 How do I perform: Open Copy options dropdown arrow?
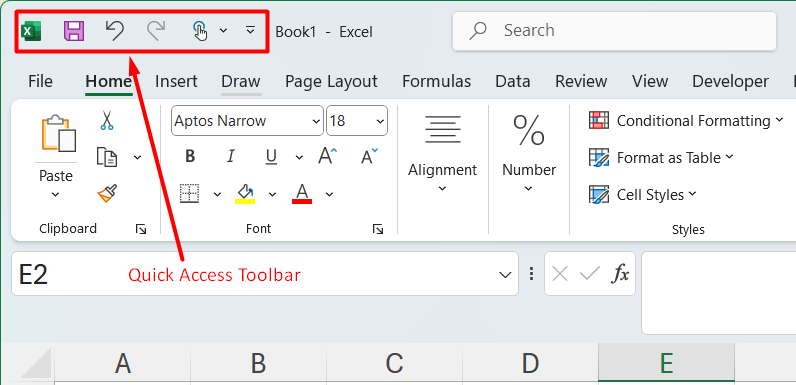tap(138, 157)
